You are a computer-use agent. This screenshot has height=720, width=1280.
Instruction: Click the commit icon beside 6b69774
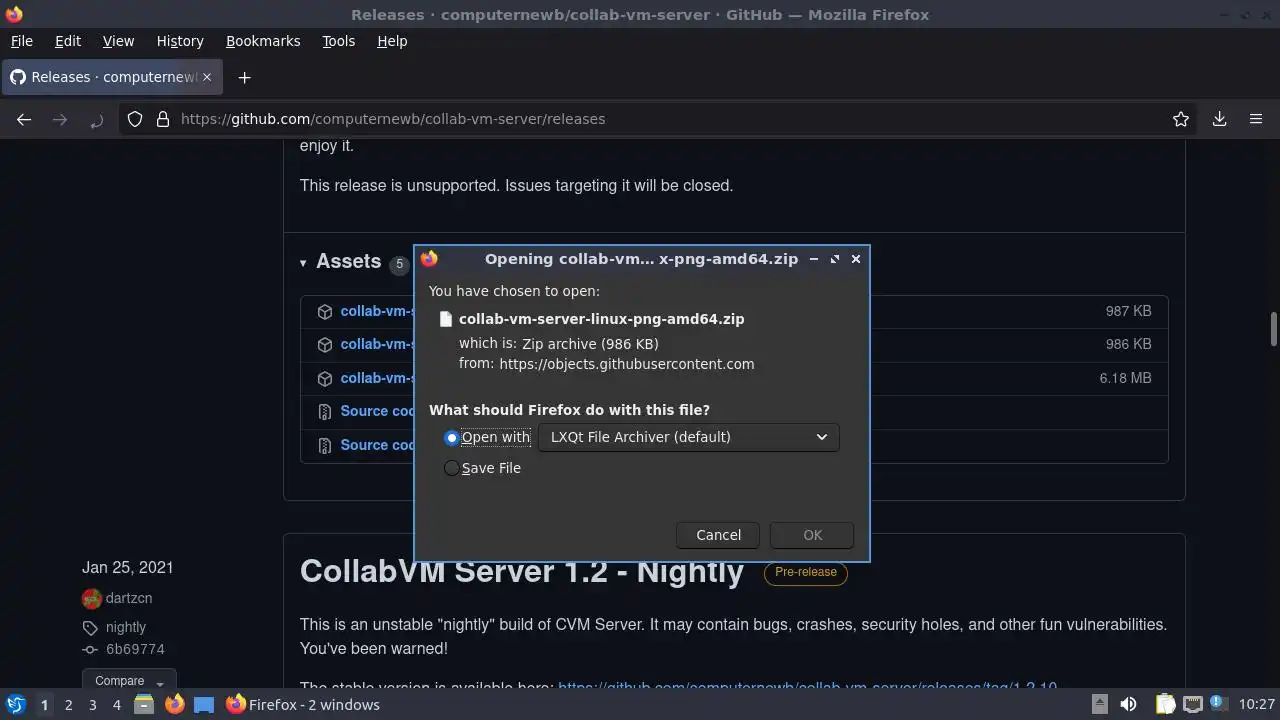(x=90, y=650)
